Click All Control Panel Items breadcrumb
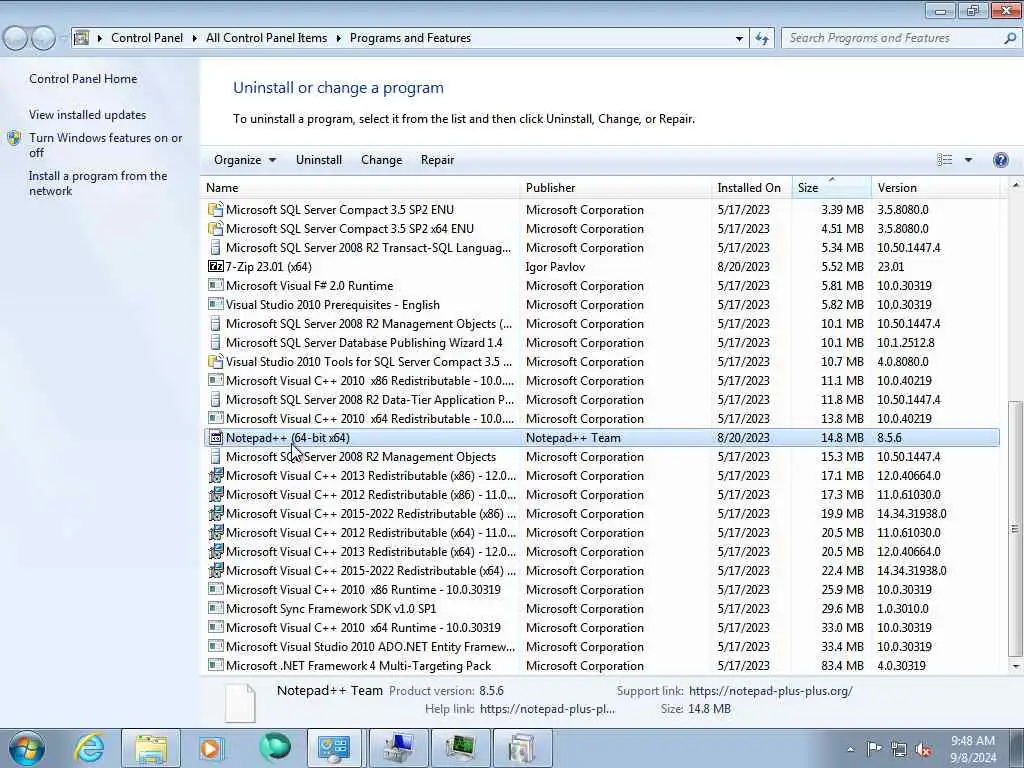Screen dimensions: 1024x768 (x=266, y=38)
